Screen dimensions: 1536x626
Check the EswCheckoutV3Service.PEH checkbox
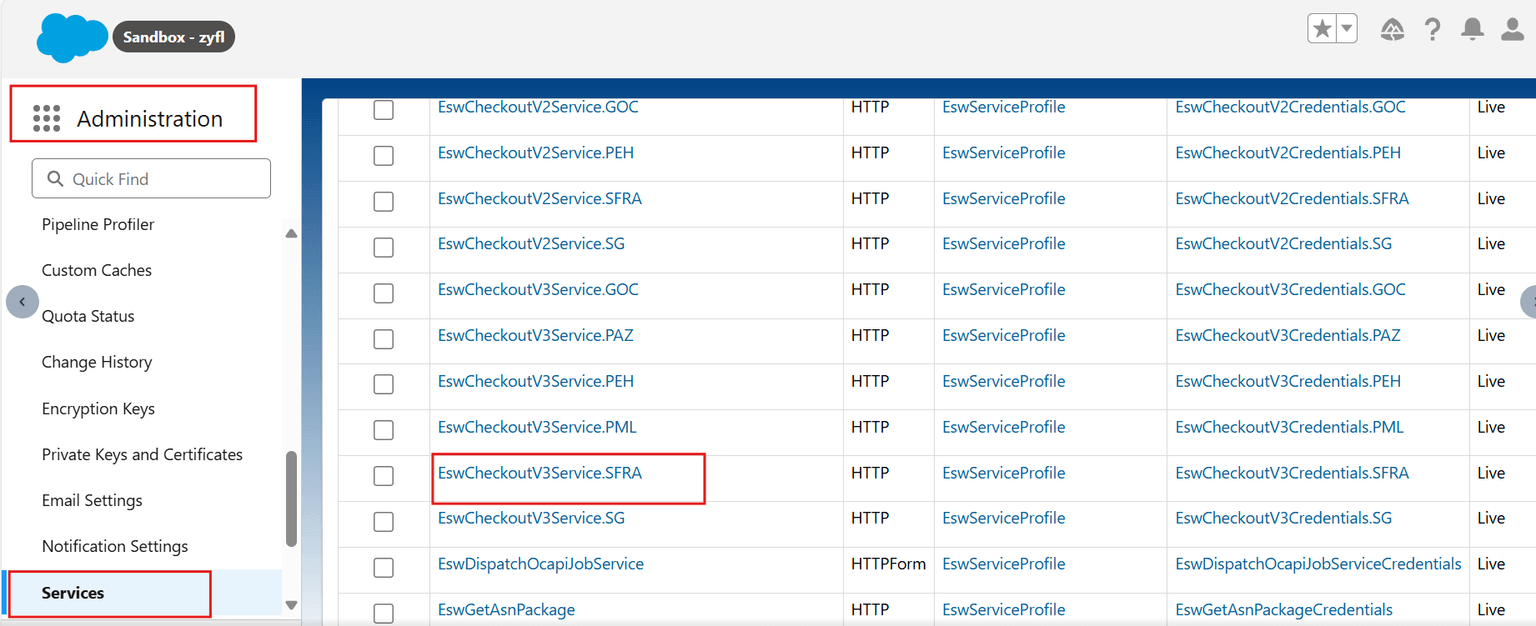click(x=383, y=385)
